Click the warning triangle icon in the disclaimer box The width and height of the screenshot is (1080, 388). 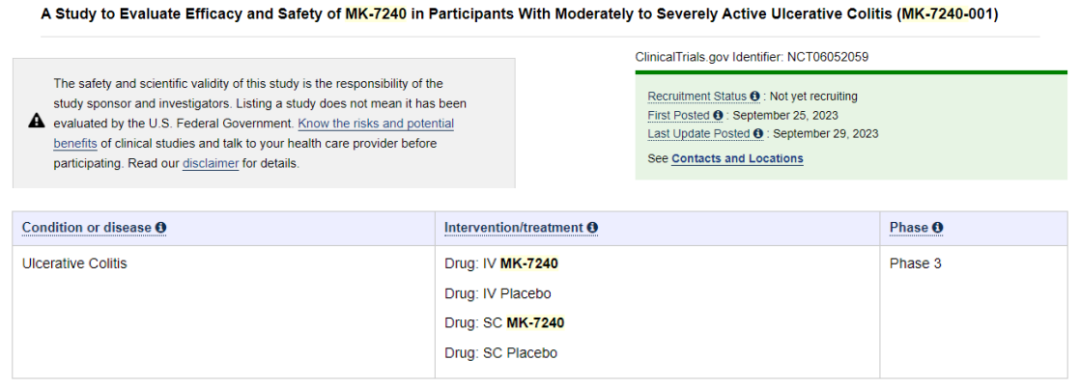(37, 121)
